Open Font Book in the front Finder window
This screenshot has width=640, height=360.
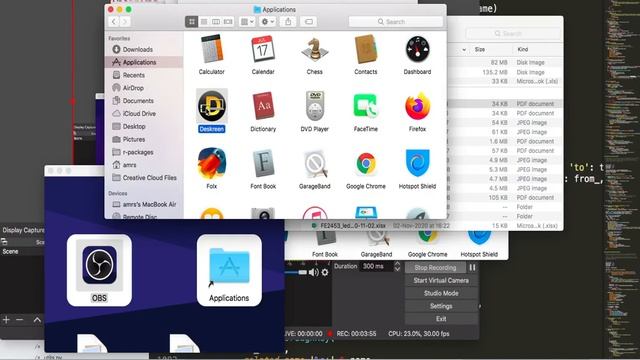point(263,163)
